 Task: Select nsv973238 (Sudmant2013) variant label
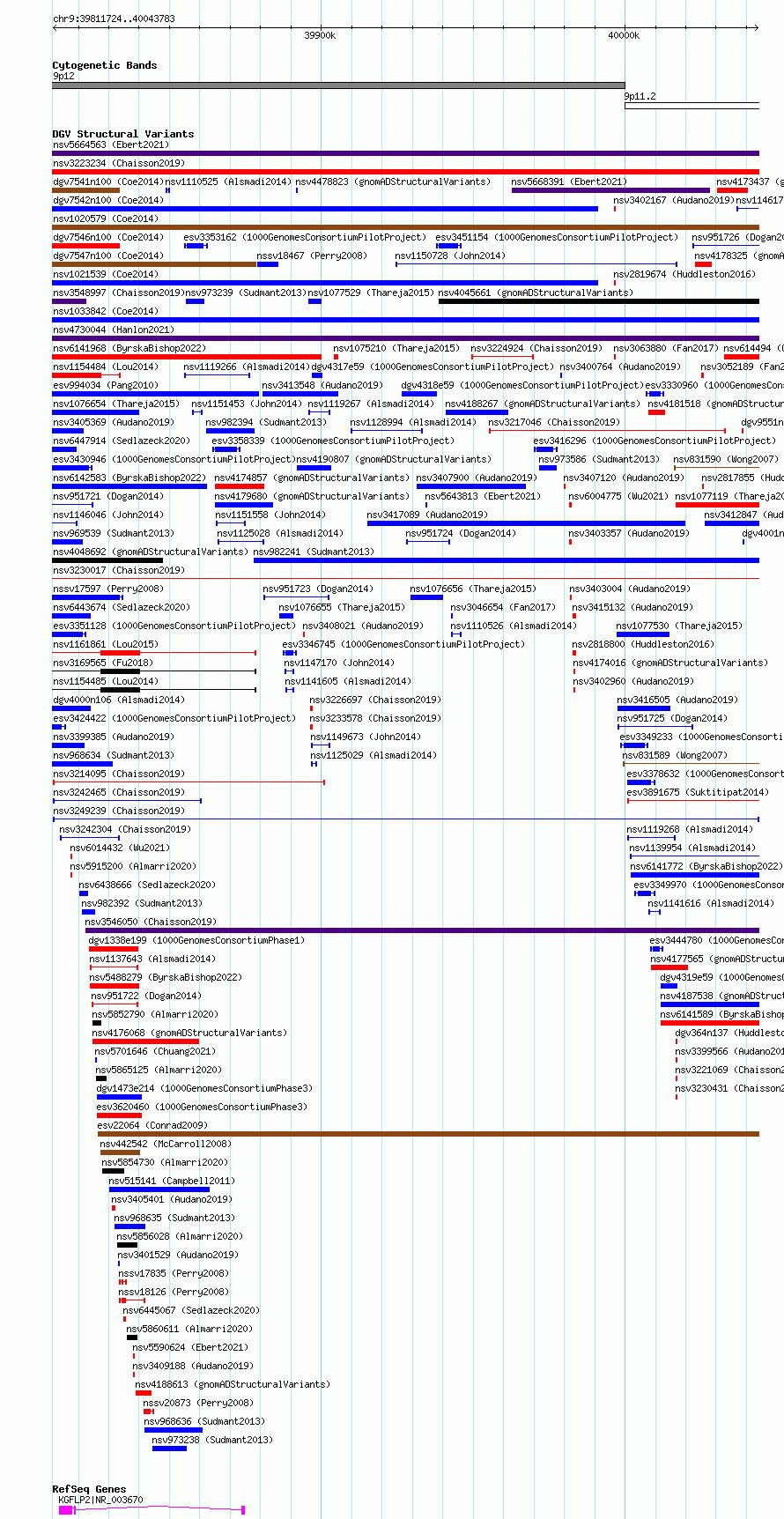212,1440
